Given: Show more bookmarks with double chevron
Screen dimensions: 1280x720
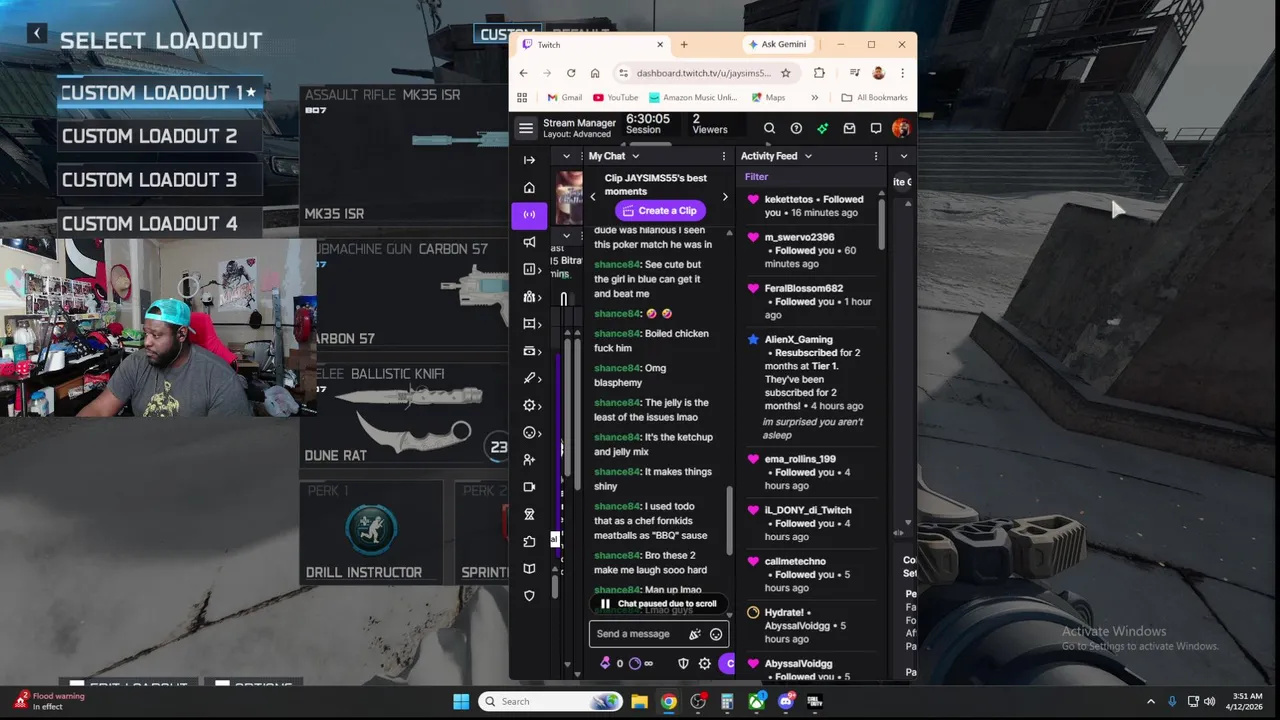Looking at the screenshot, I should pos(814,98).
